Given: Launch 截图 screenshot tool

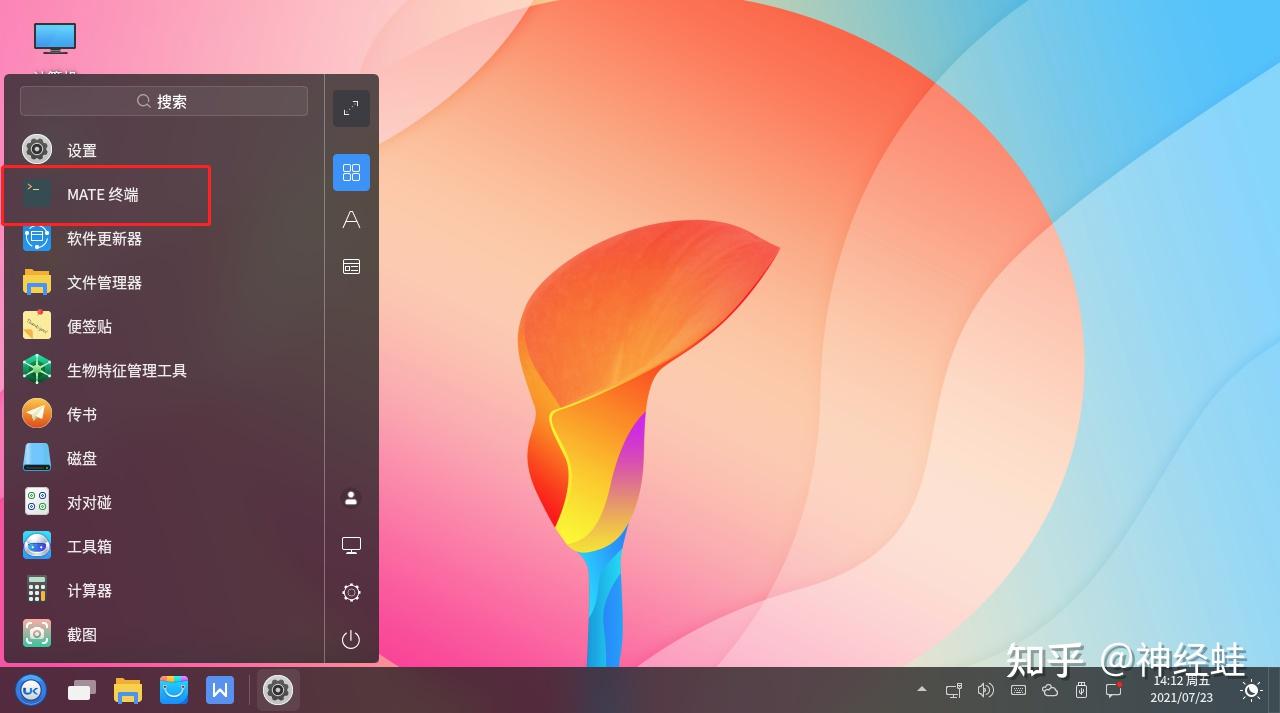Looking at the screenshot, I should (x=164, y=634).
